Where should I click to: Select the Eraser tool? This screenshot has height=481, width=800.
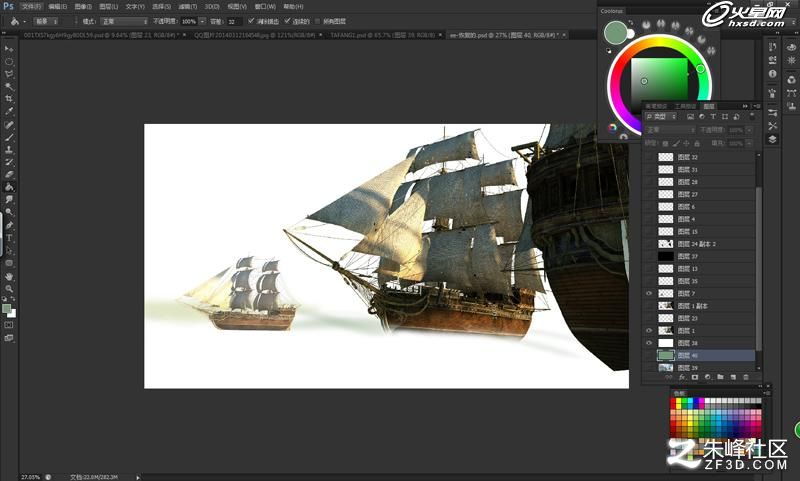tap(9, 174)
